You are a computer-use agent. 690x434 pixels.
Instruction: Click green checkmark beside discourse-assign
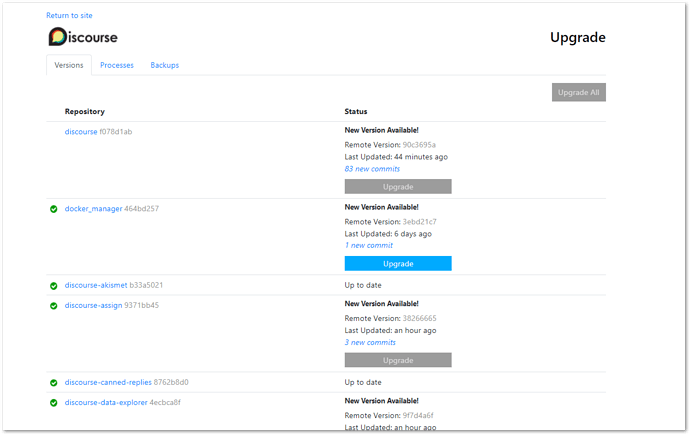(x=54, y=306)
